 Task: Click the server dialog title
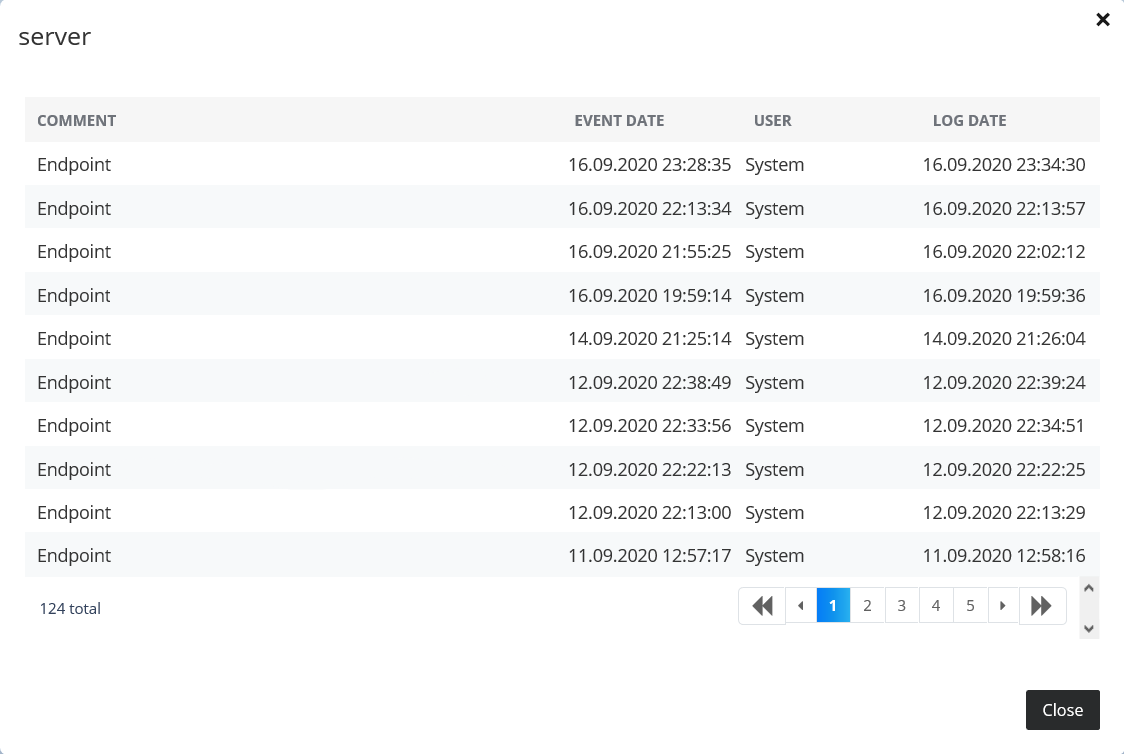pos(55,37)
